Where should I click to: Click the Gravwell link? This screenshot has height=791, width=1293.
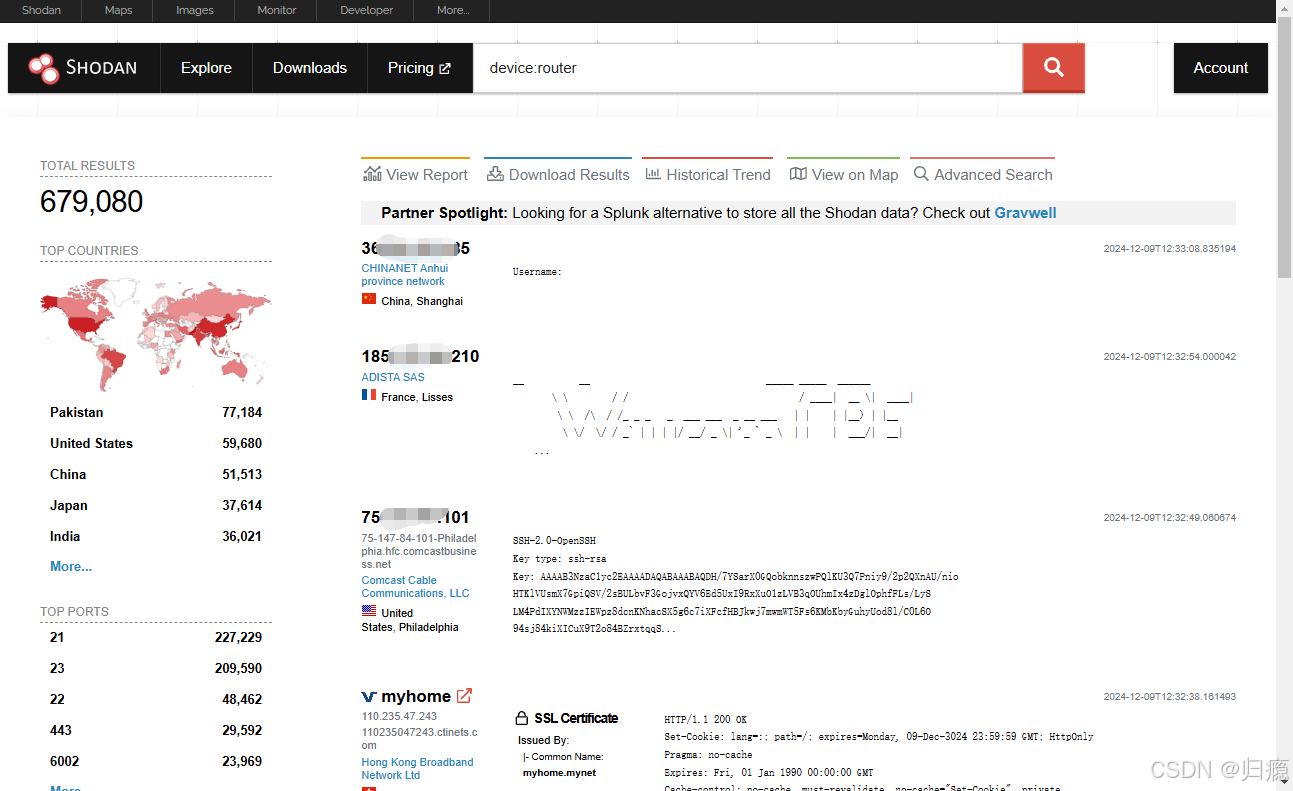pos(1025,212)
